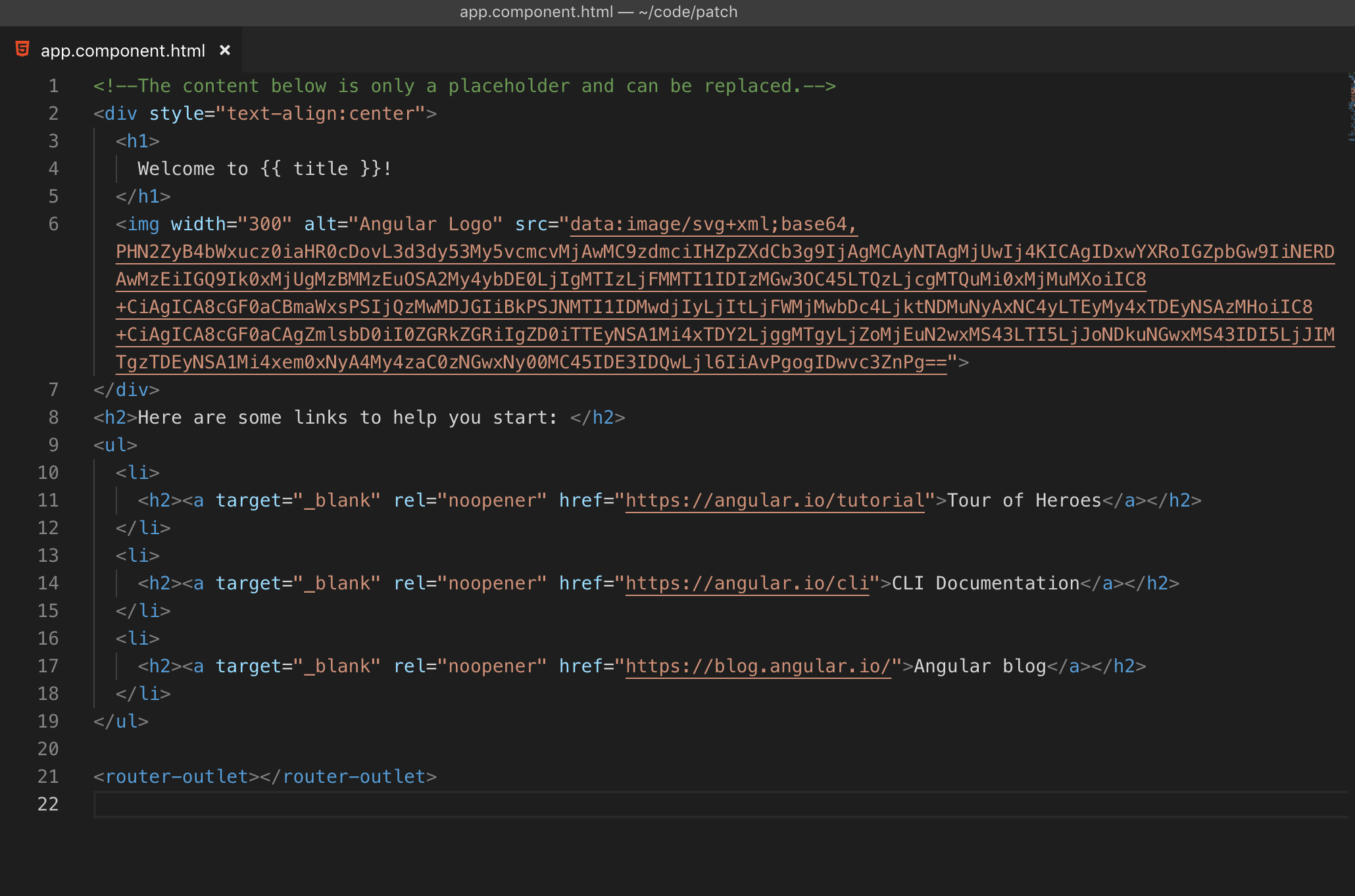The height and width of the screenshot is (896, 1355).
Task: Open the https://blog.angular.io/ link
Action: click(758, 666)
